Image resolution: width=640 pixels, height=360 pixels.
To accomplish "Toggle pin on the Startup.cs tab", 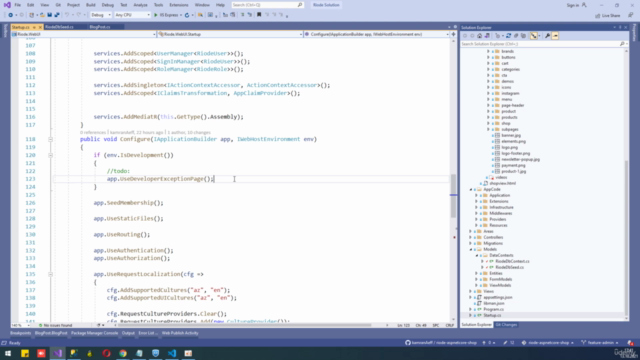I will tap(34, 27).
